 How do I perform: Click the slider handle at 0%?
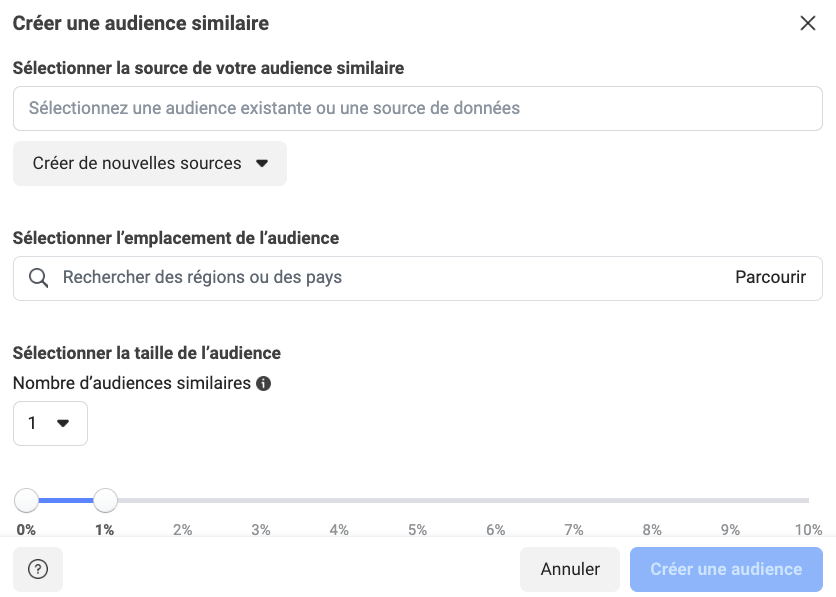(27, 500)
